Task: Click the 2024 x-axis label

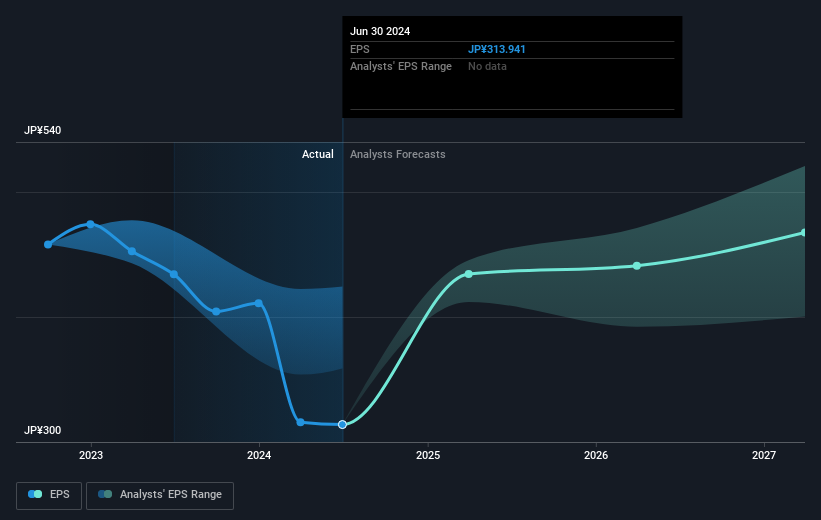Action: (259, 456)
